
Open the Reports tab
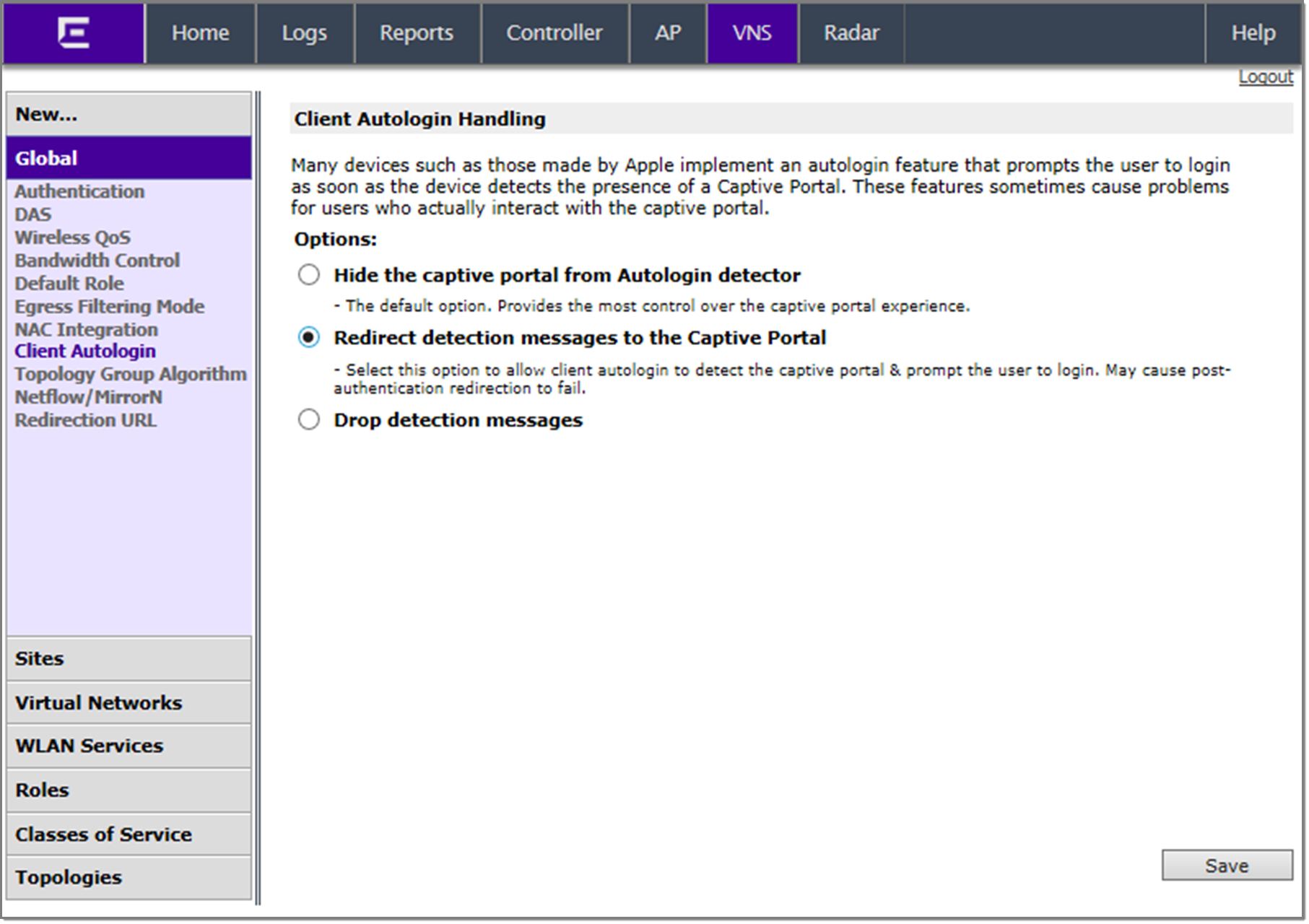pyautogui.click(x=417, y=33)
